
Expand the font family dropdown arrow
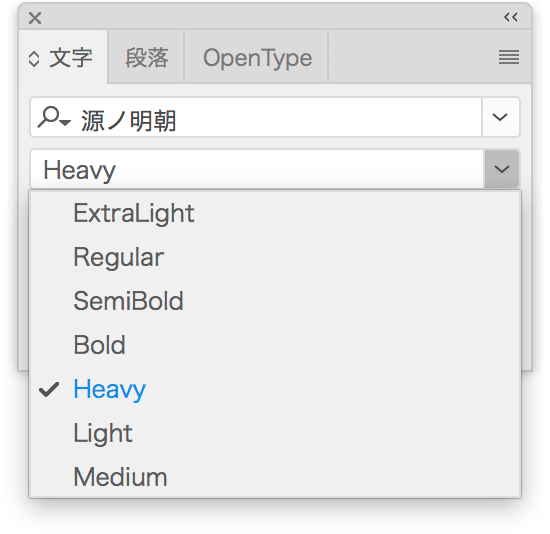coord(500,117)
